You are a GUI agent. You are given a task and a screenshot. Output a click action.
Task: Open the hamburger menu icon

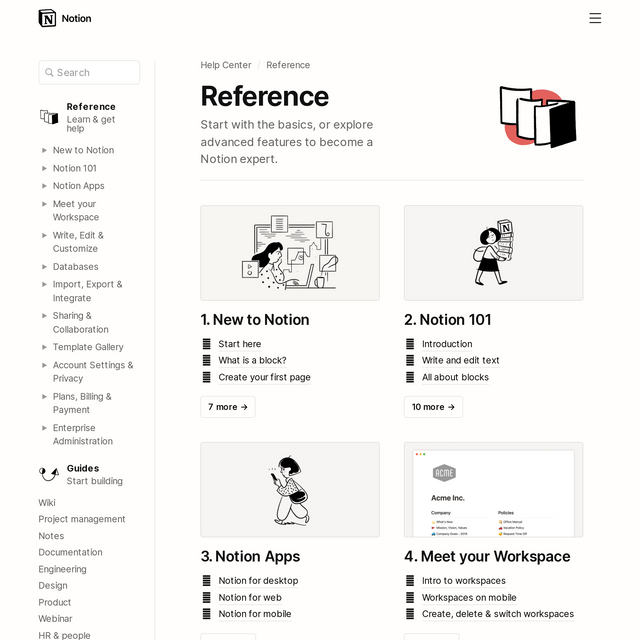595,18
